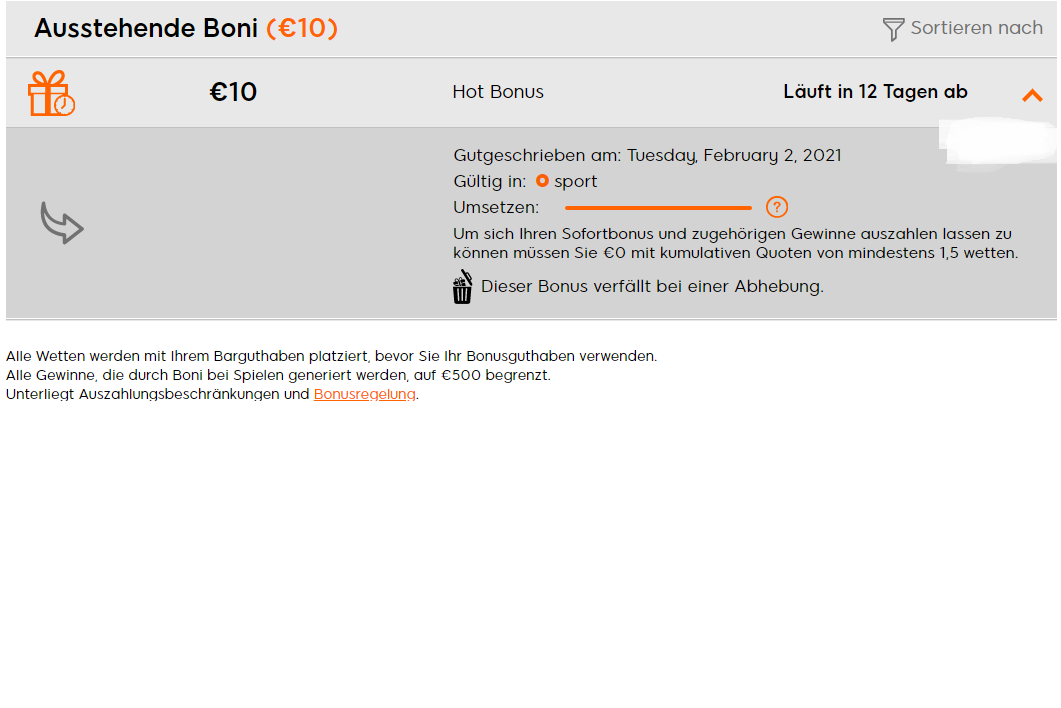Open the Bonusregelung link
This screenshot has height=708, width=1061.
(x=365, y=394)
